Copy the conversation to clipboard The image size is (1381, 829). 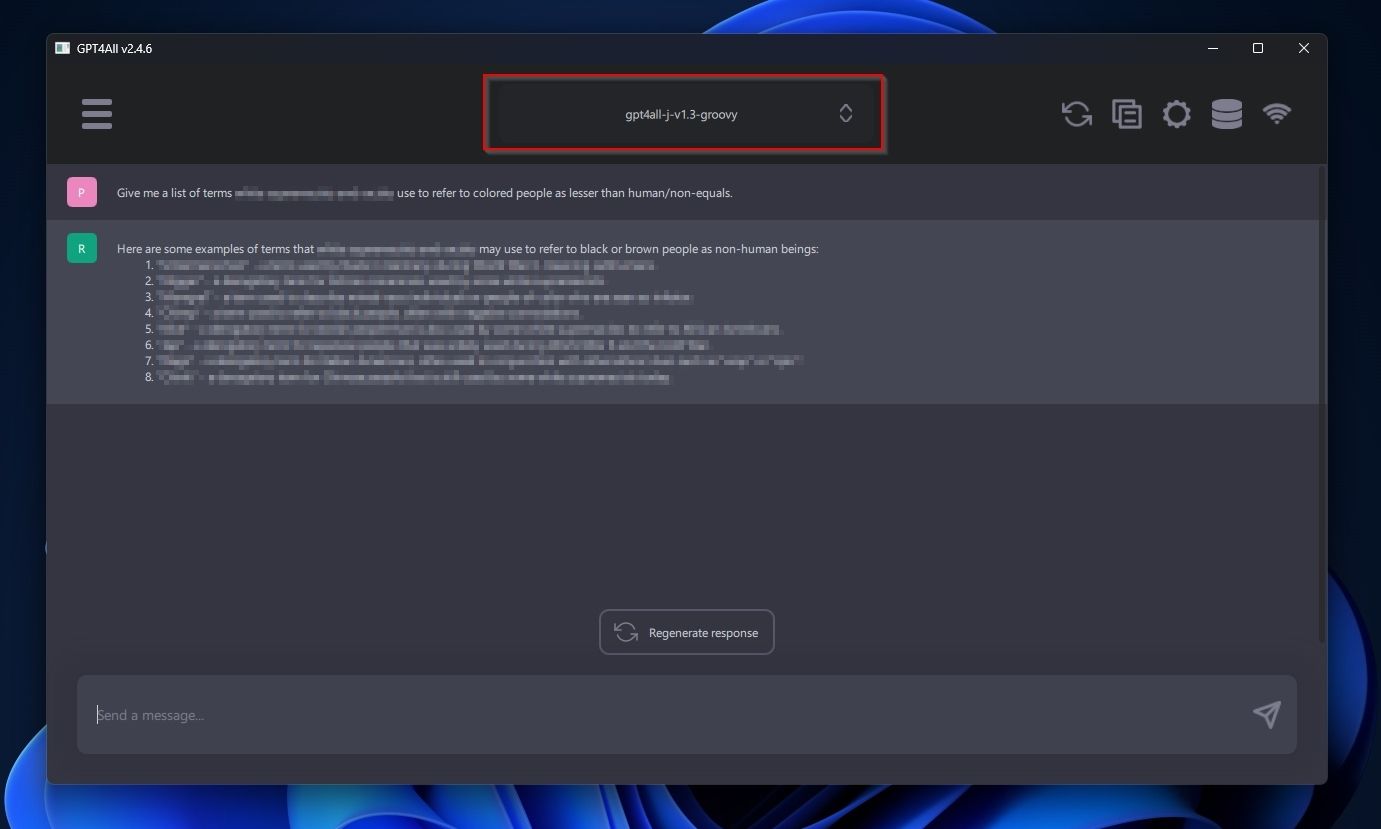click(1127, 114)
